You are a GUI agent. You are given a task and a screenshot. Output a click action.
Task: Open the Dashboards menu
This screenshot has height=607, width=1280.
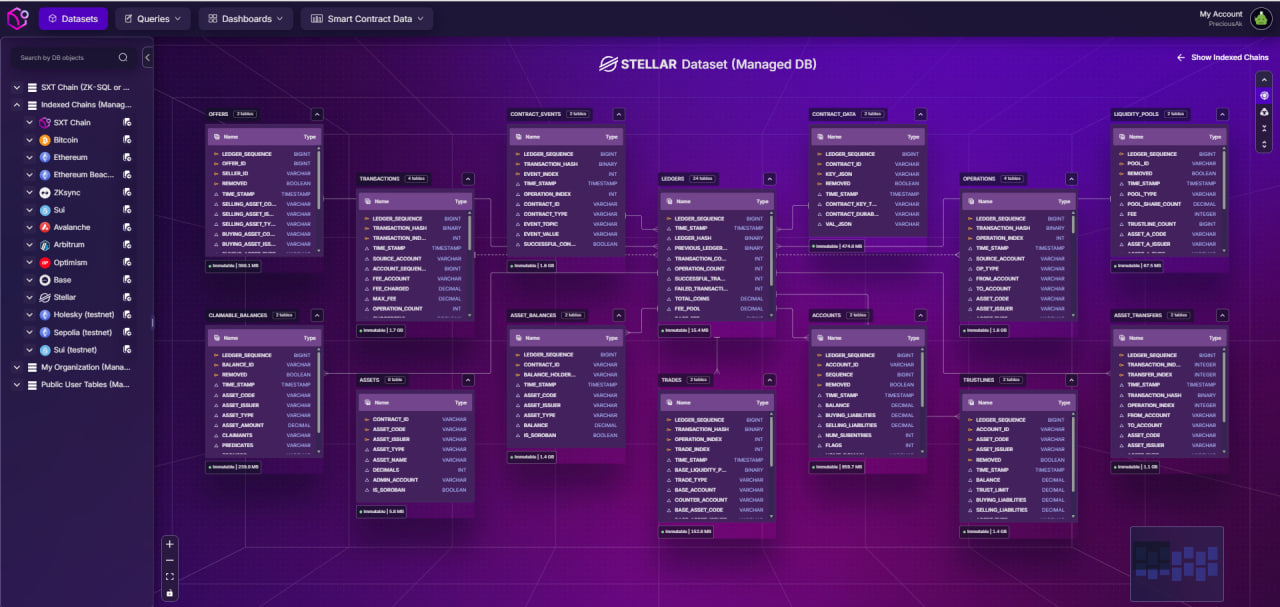pos(246,18)
